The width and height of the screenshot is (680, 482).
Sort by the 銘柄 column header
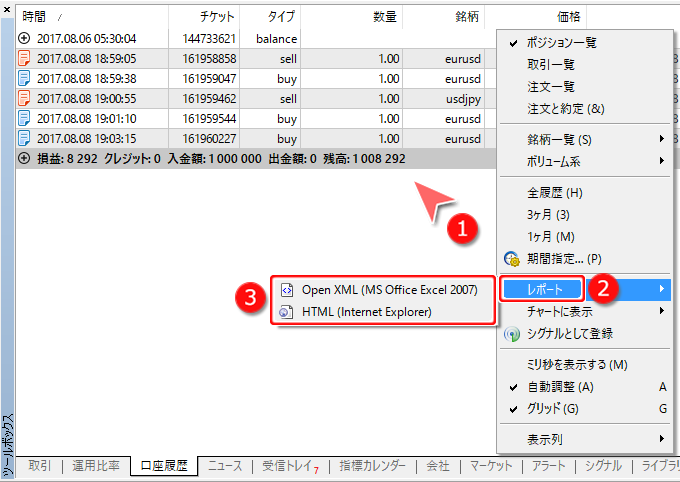[x=444, y=17]
